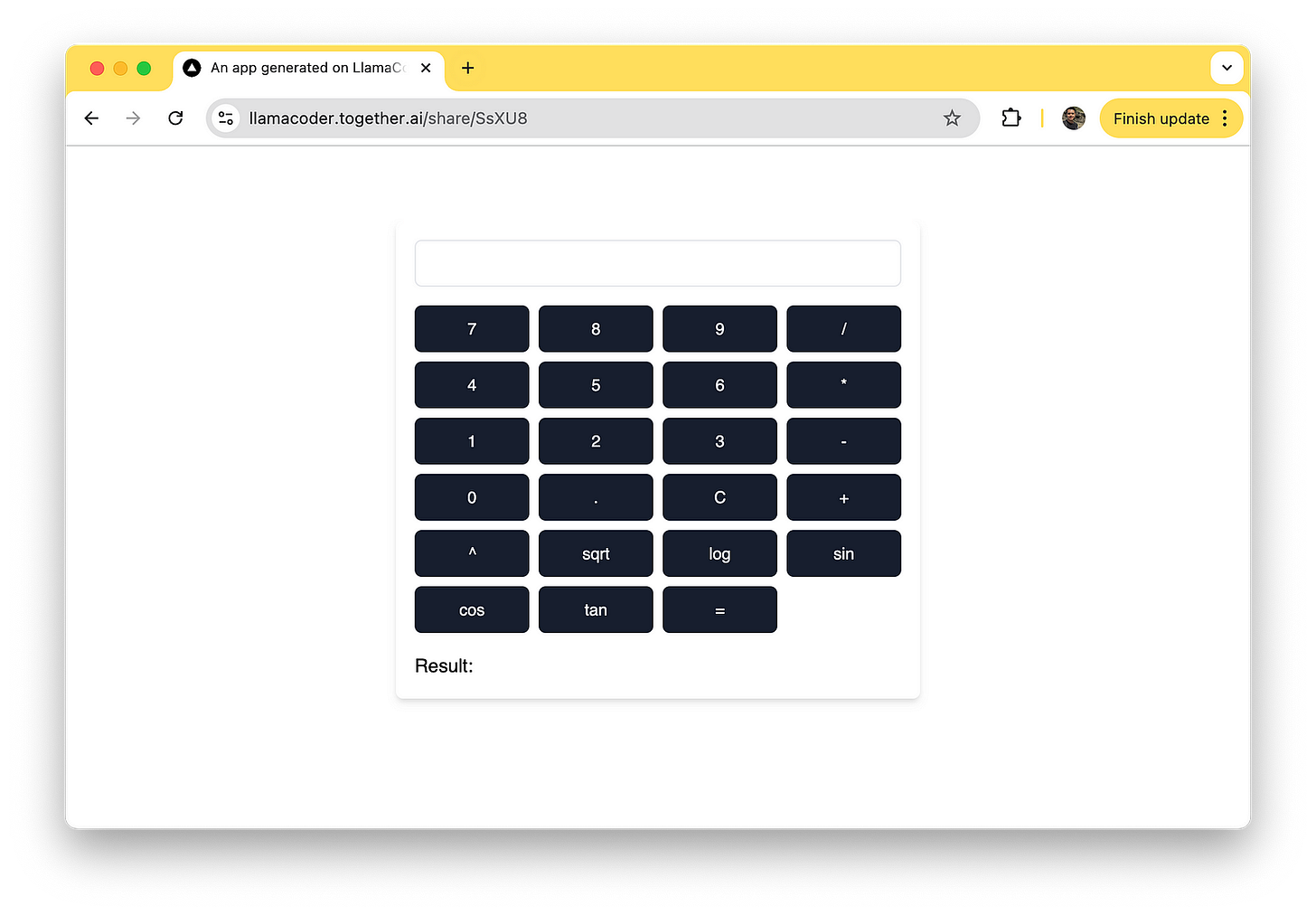Reload the current page

tap(175, 118)
